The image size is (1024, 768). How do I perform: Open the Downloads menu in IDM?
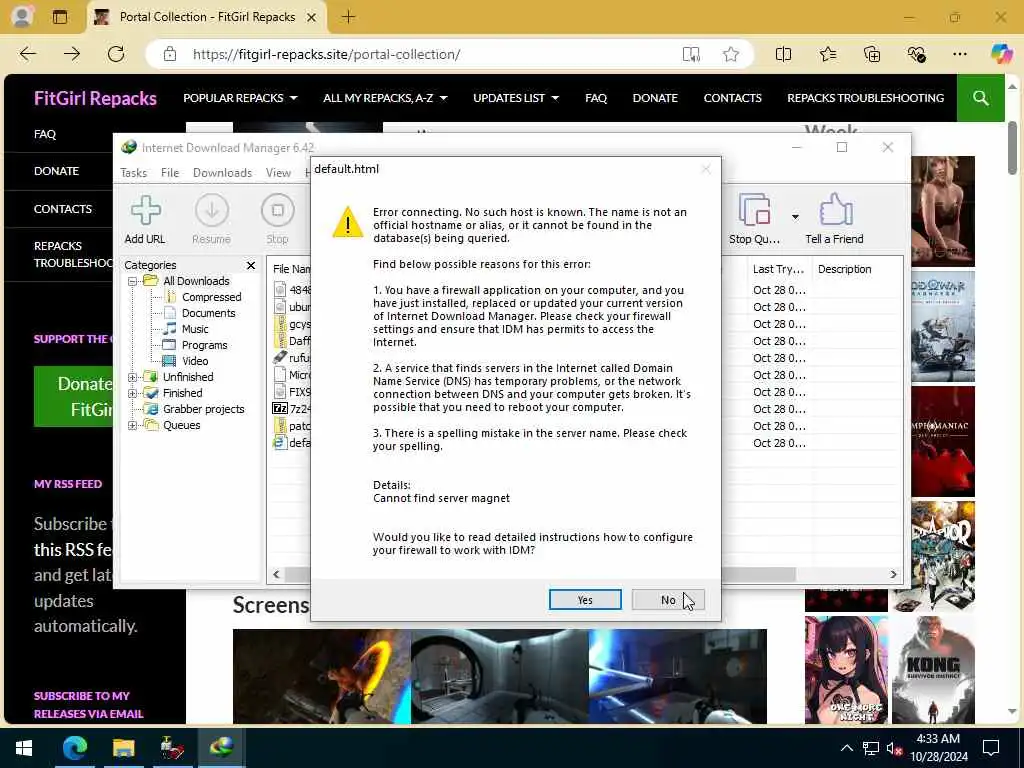(x=222, y=172)
